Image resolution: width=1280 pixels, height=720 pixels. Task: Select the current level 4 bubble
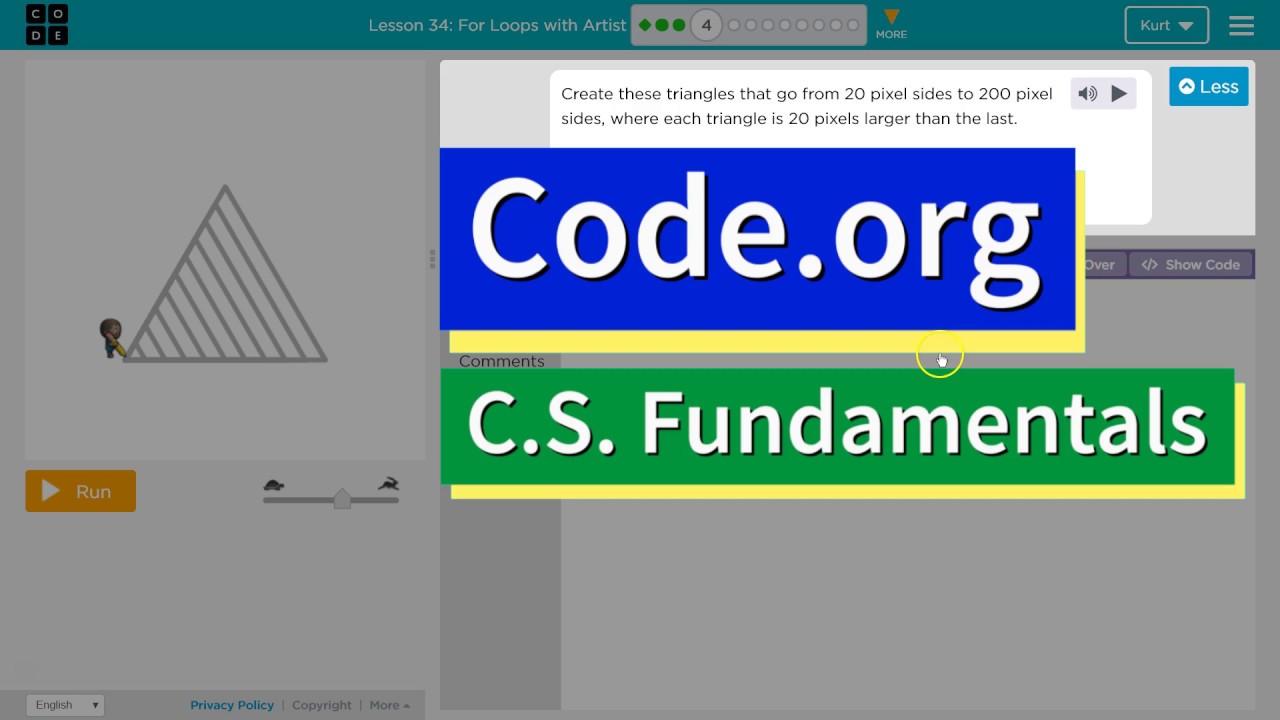point(706,25)
